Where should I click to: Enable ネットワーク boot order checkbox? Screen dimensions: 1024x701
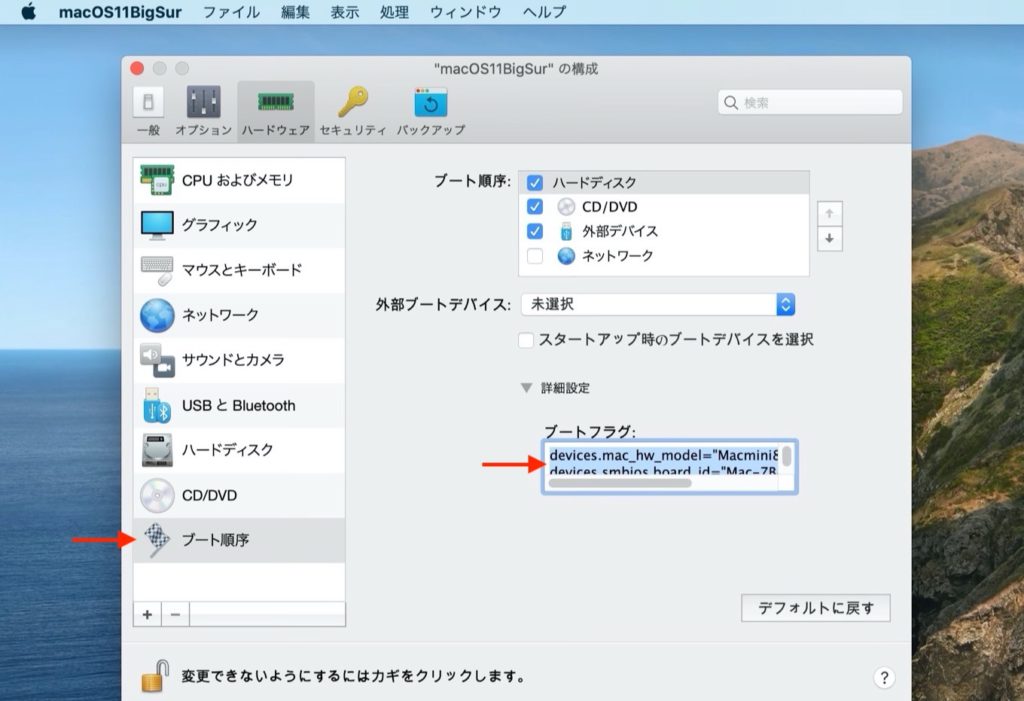[x=535, y=255]
